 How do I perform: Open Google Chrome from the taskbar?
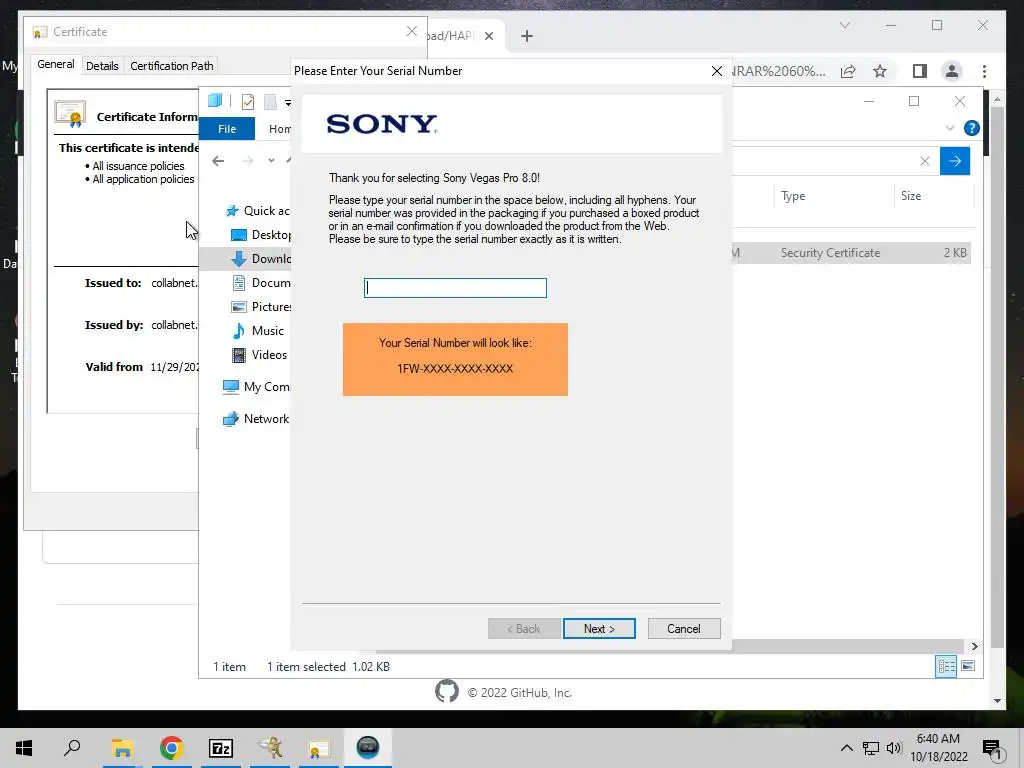[171, 748]
